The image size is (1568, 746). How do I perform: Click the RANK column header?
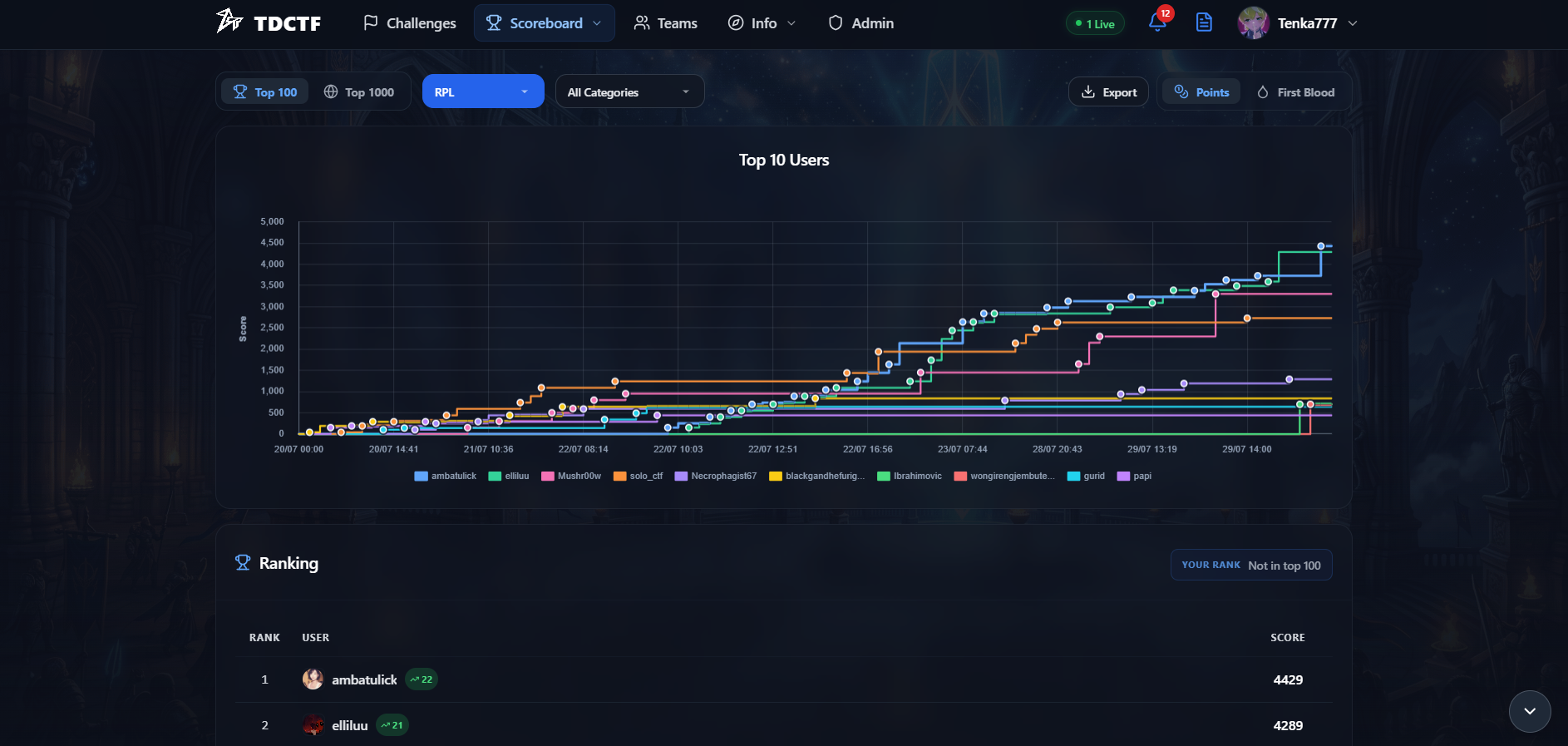tap(264, 637)
